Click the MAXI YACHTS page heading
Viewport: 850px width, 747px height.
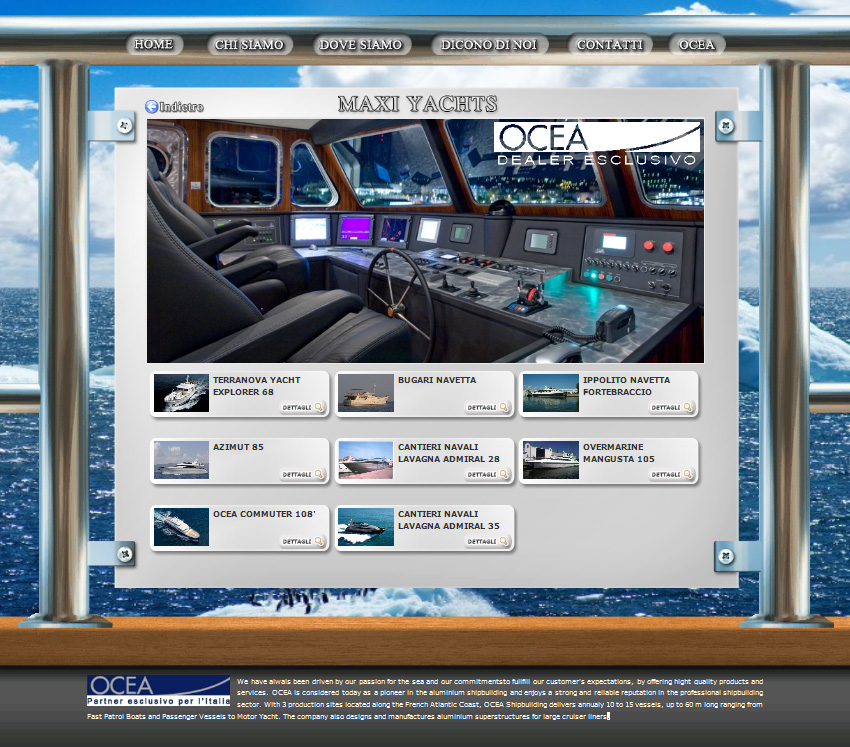[417, 104]
